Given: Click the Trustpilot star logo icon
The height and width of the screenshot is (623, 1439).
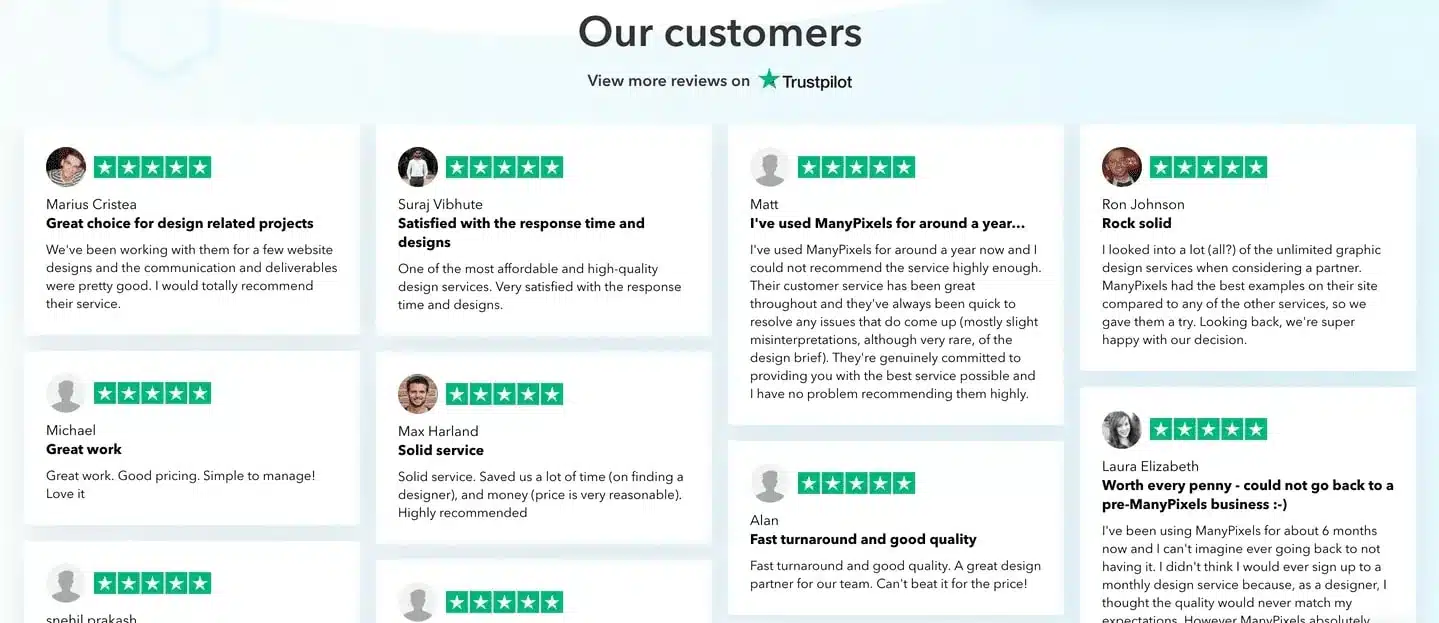Looking at the screenshot, I should coord(768,80).
